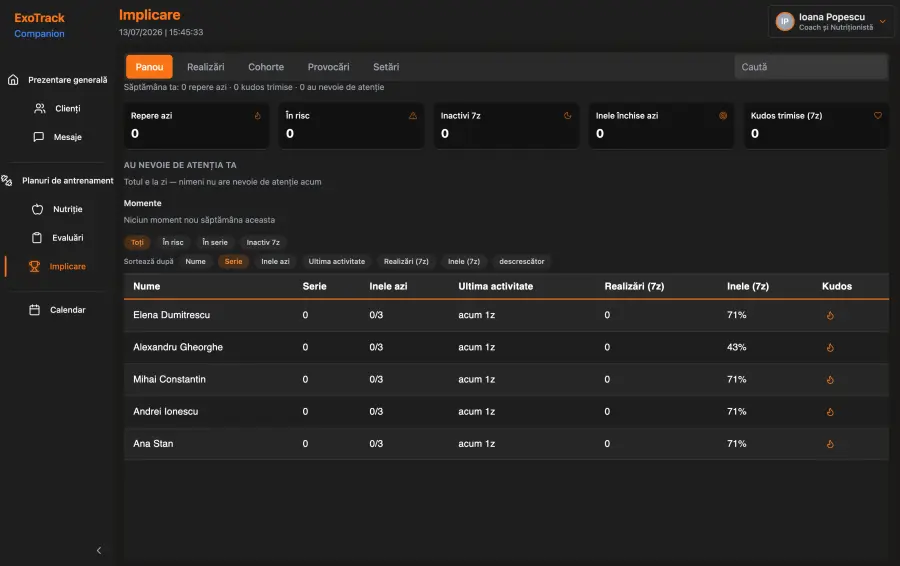Viewport: 900px width, 566px height.
Task: Give kudos to Mihai Constantin
Action: point(830,379)
